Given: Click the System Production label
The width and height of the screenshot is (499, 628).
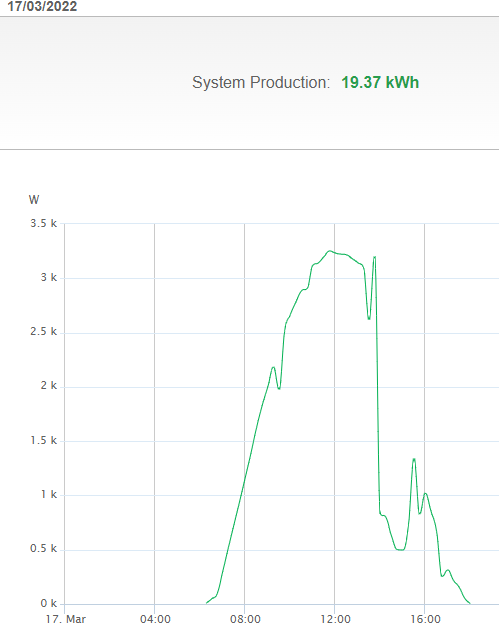Looking at the screenshot, I should point(261,83).
